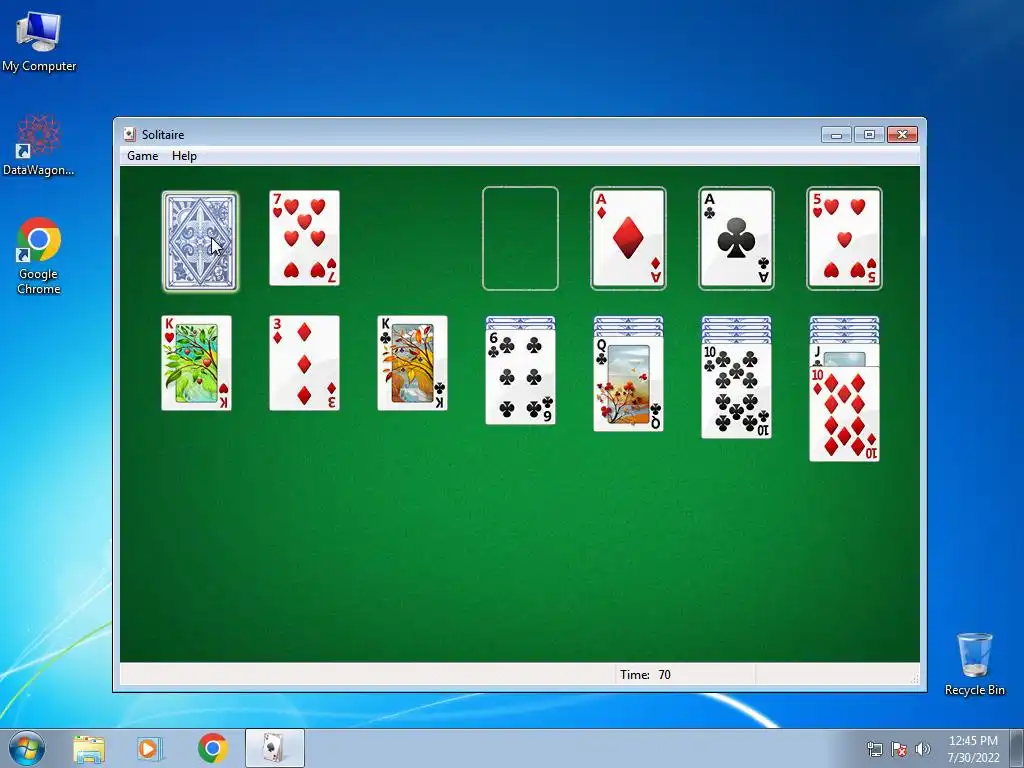Select the 7 of hearts waste card
The image size is (1024, 768).
(x=304, y=238)
